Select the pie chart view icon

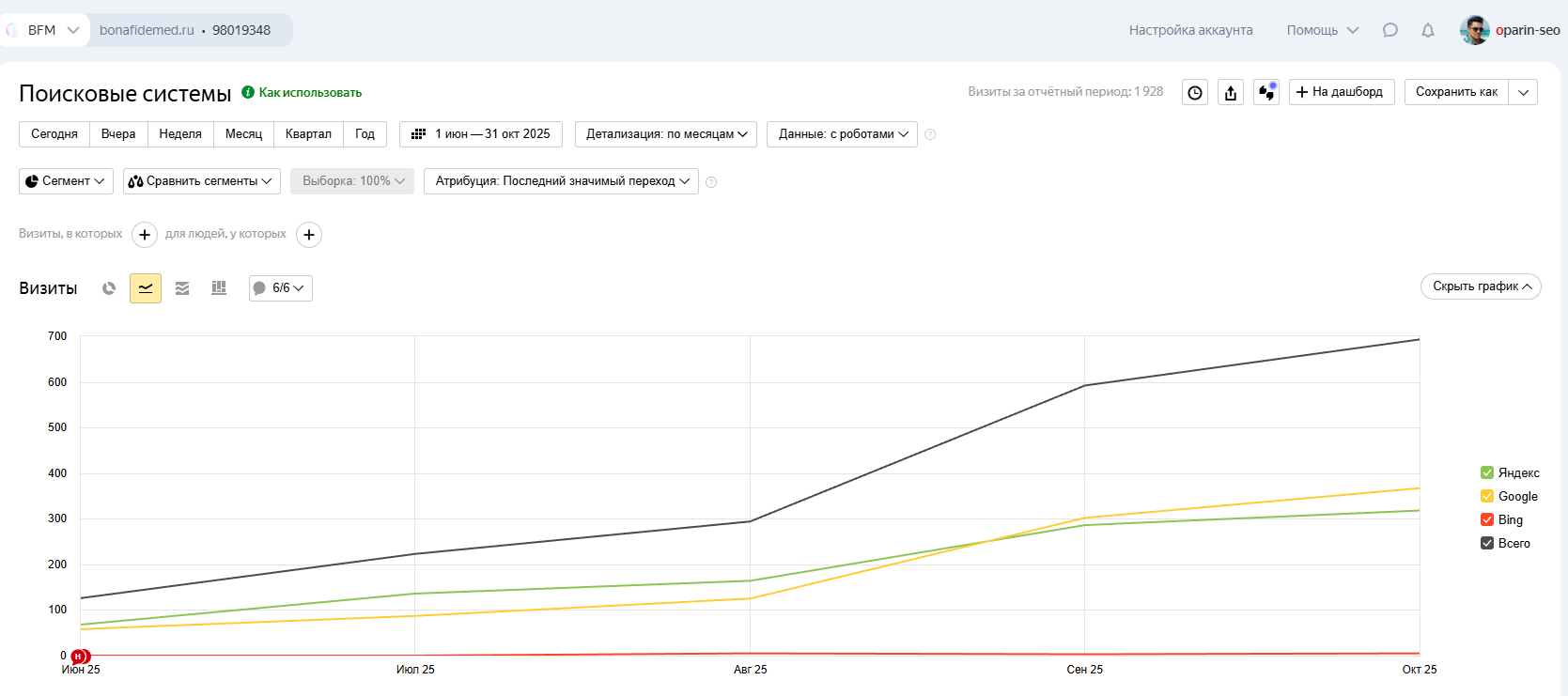pos(109,288)
